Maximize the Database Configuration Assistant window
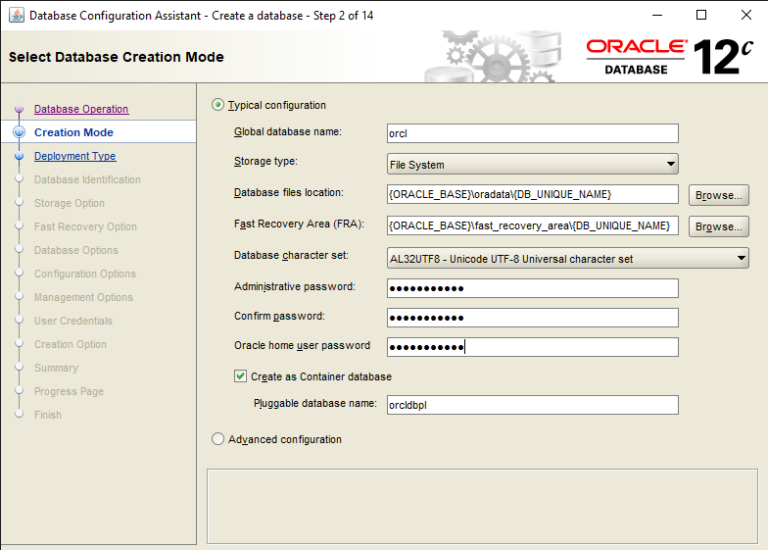The width and height of the screenshot is (768, 550). click(x=701, y=15)
